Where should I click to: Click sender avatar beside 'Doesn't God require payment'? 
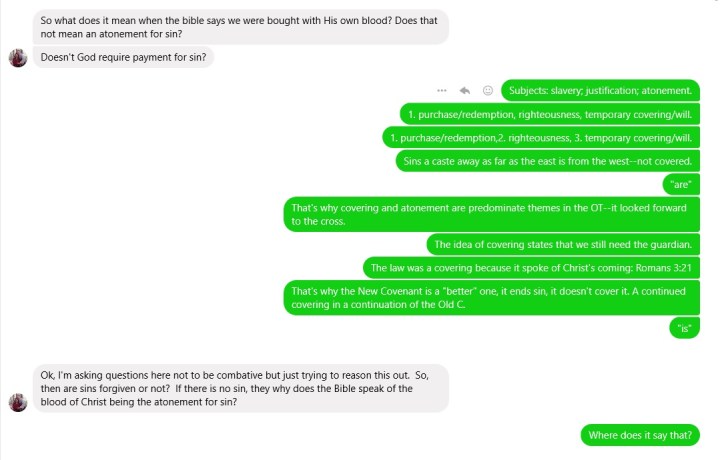17,57
